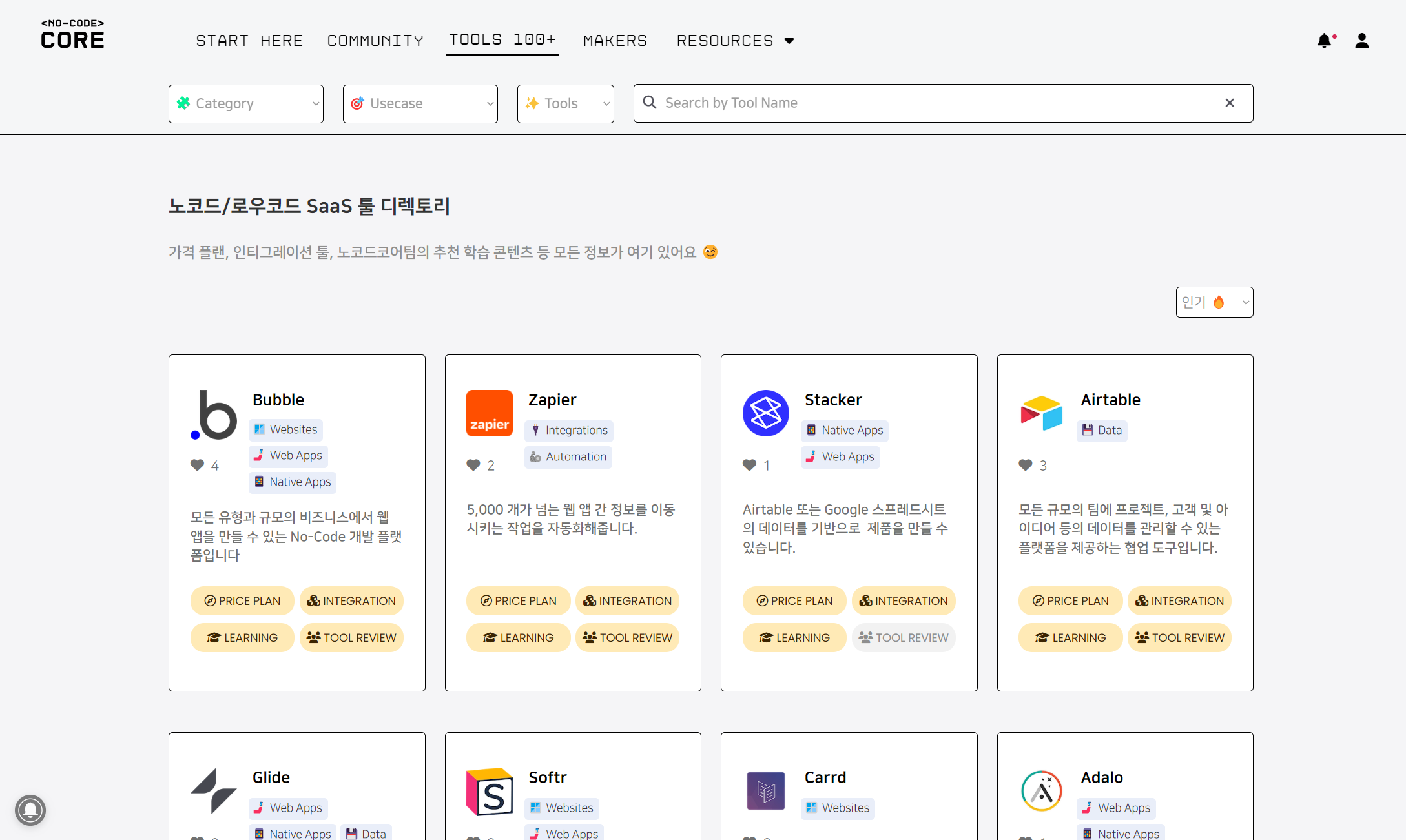The image size is (1406, 840).
Task: Open Bubble's Learning button
Action: [242, 637]
